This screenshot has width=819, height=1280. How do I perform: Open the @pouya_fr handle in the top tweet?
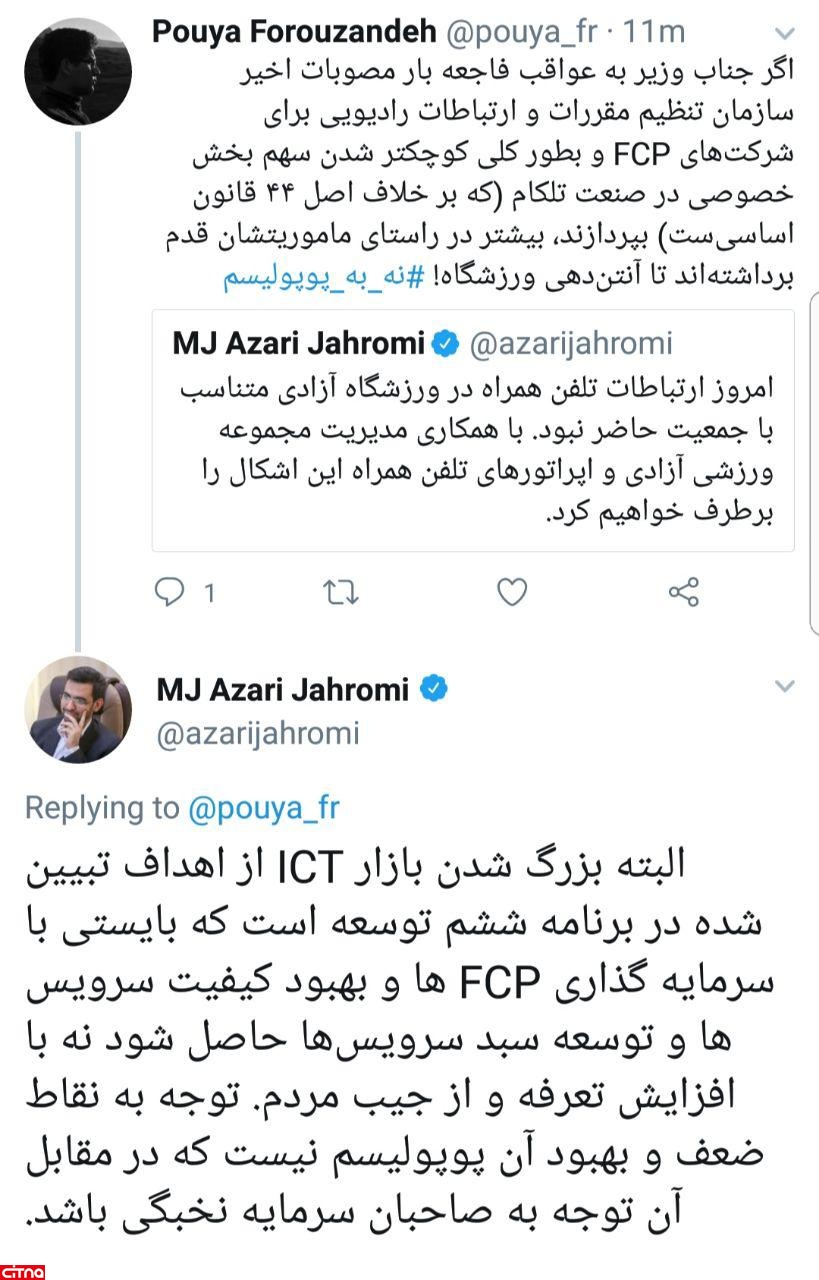(x=522, y=32)
